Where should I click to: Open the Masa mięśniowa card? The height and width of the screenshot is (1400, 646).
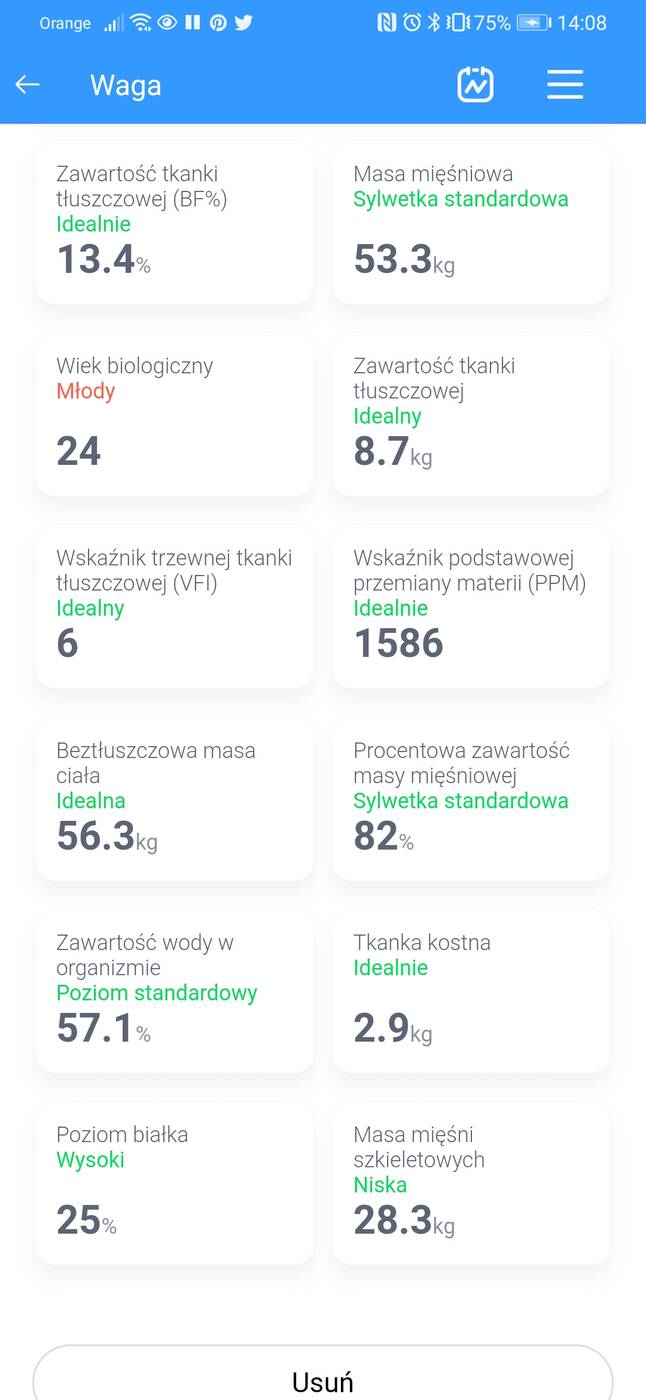coord(470,221)
